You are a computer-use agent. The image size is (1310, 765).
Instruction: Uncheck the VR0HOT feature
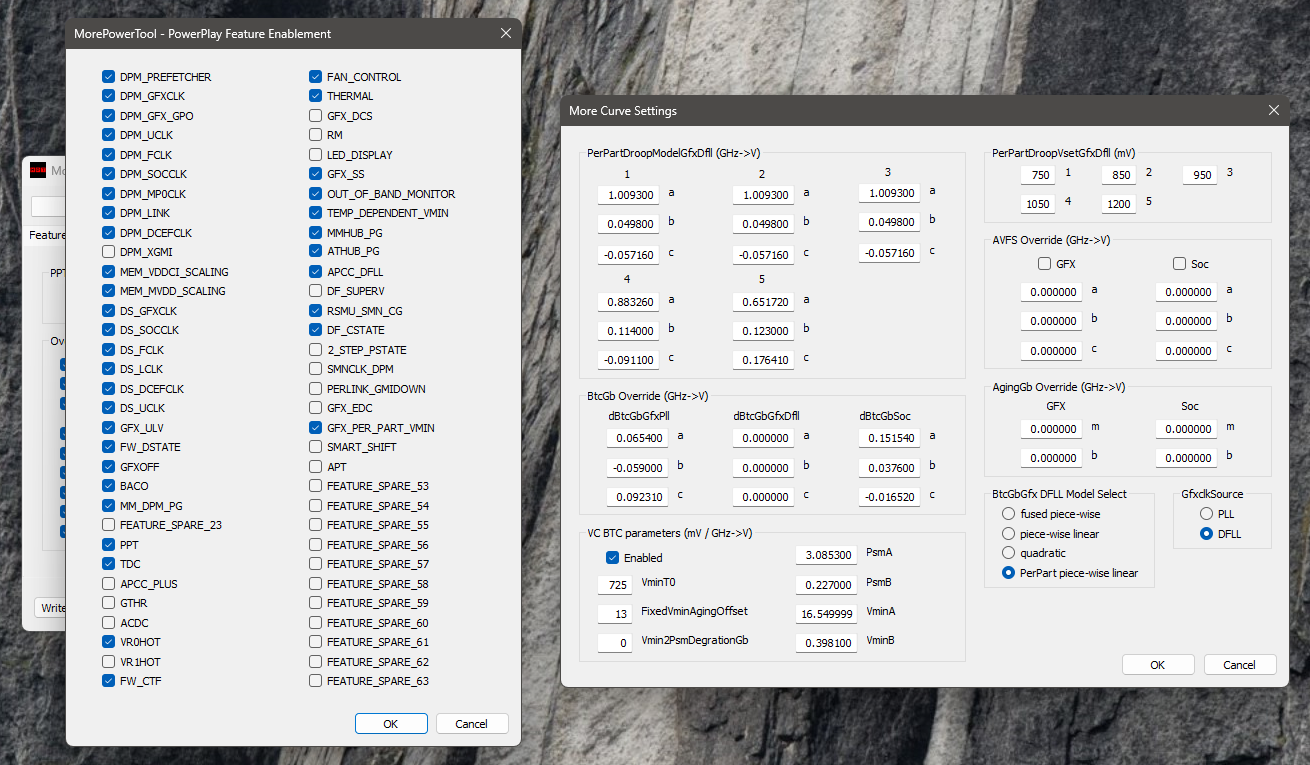point(108,642)
